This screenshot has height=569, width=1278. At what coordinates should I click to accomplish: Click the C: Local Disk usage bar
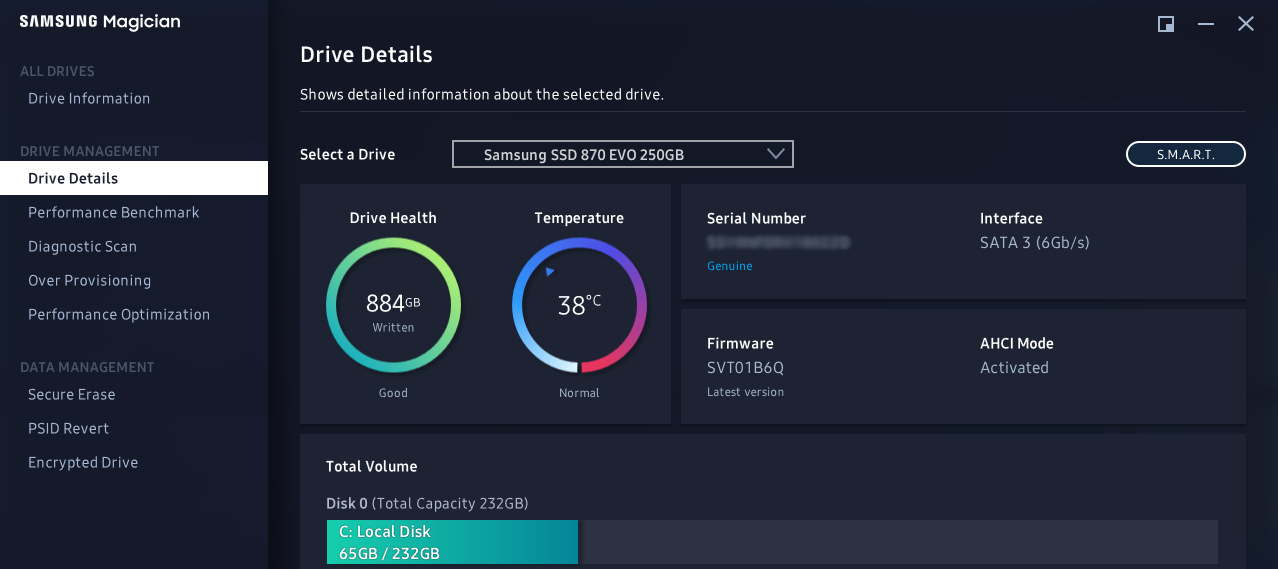(x=452, y=542)
